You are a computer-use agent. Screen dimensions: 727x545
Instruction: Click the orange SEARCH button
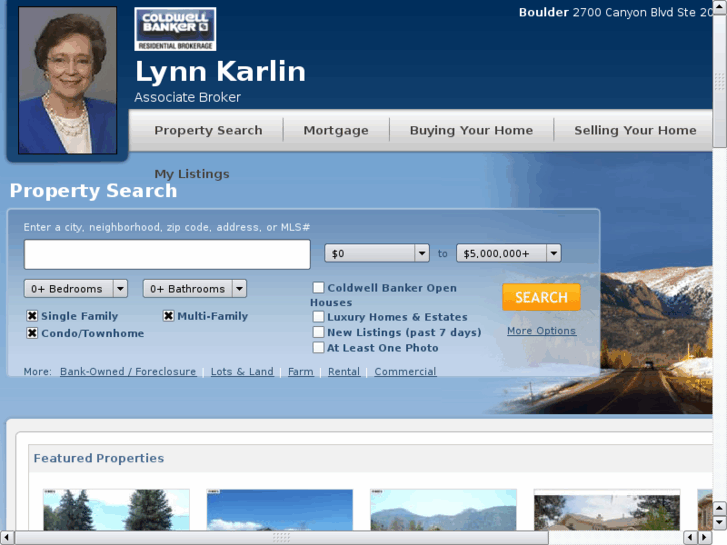pos(541,297)
